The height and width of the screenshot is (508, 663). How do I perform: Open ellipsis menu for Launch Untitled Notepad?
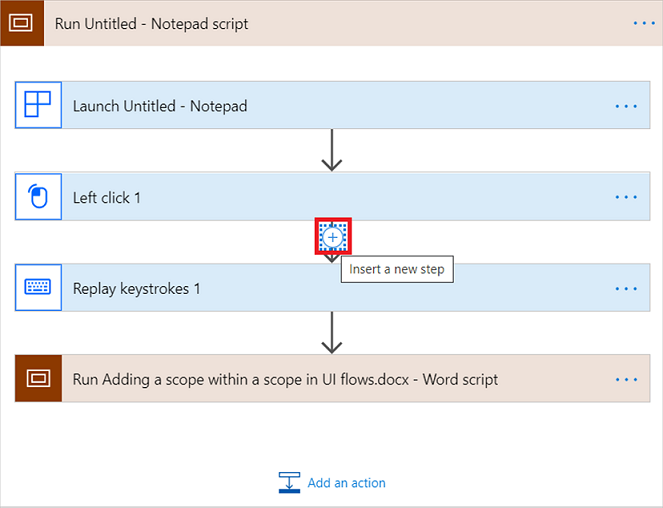pyautogui.click(x=626, y=106)
